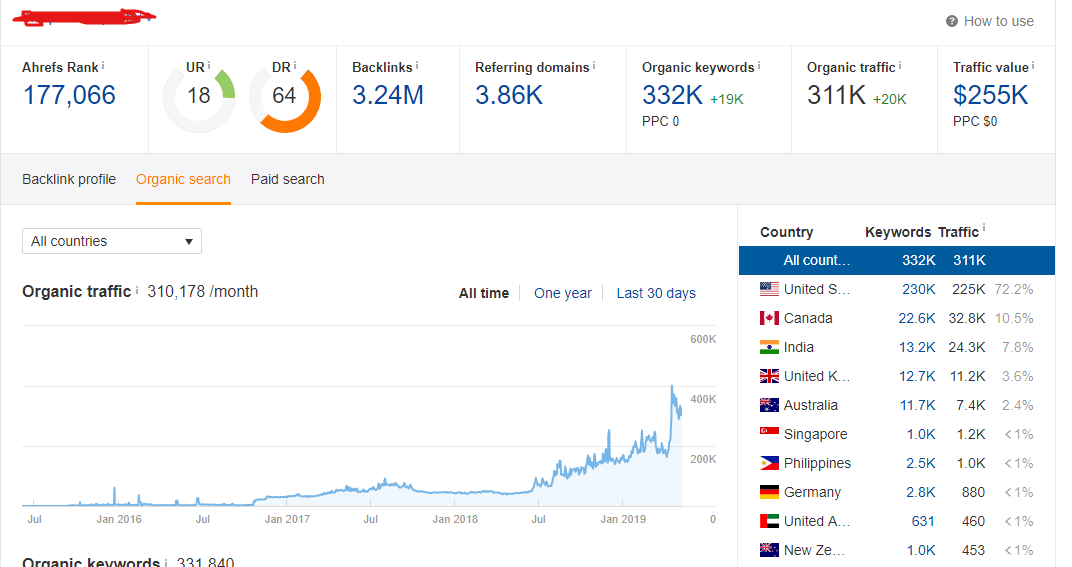Click info icon next to Traffic value

[x=1033, y=66]
